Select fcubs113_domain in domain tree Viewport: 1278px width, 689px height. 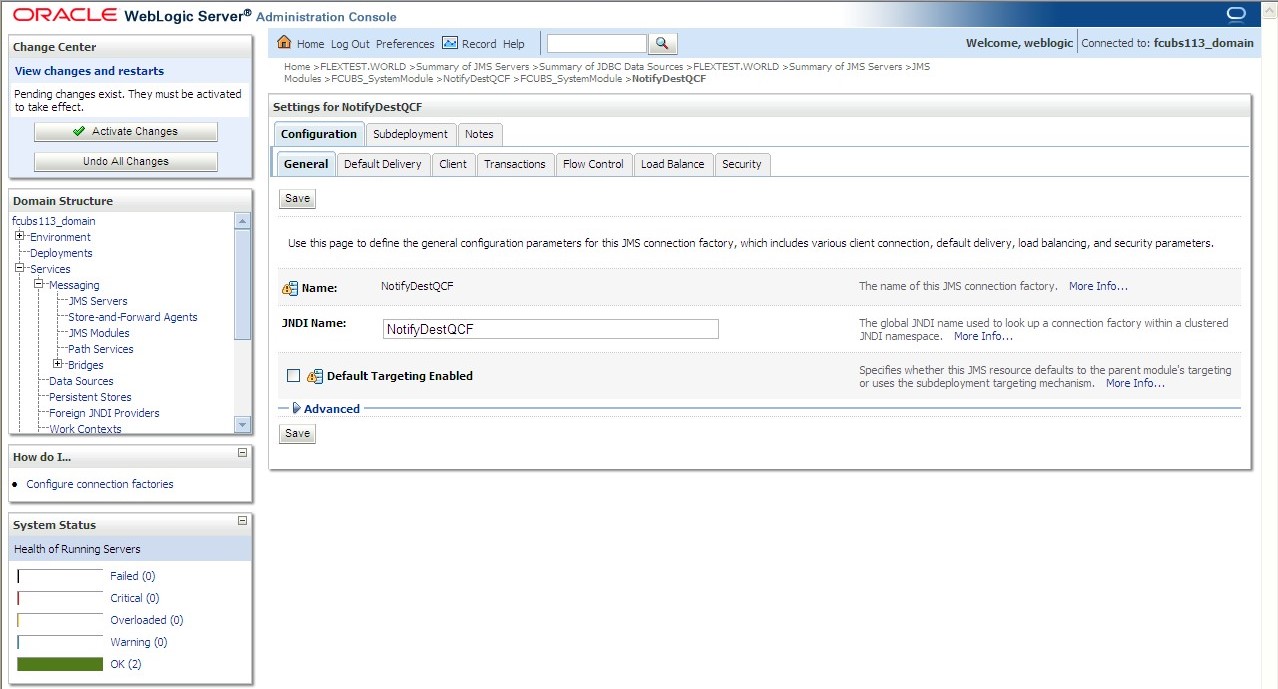tap(54, 221)
